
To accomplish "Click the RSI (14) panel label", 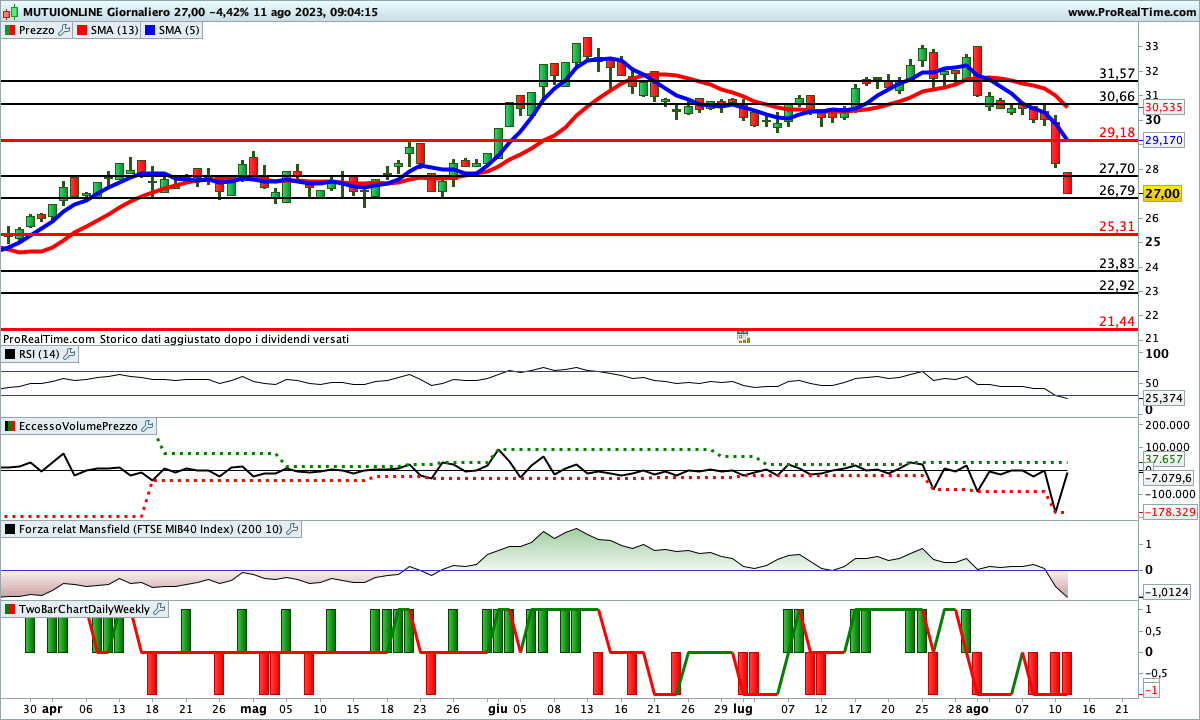I will [38, 354].
